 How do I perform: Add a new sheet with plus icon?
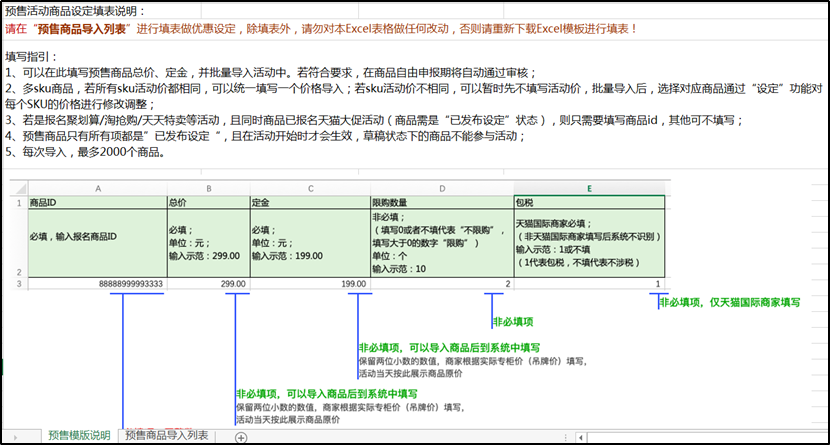pyautogui.click(x=240, y=437)
